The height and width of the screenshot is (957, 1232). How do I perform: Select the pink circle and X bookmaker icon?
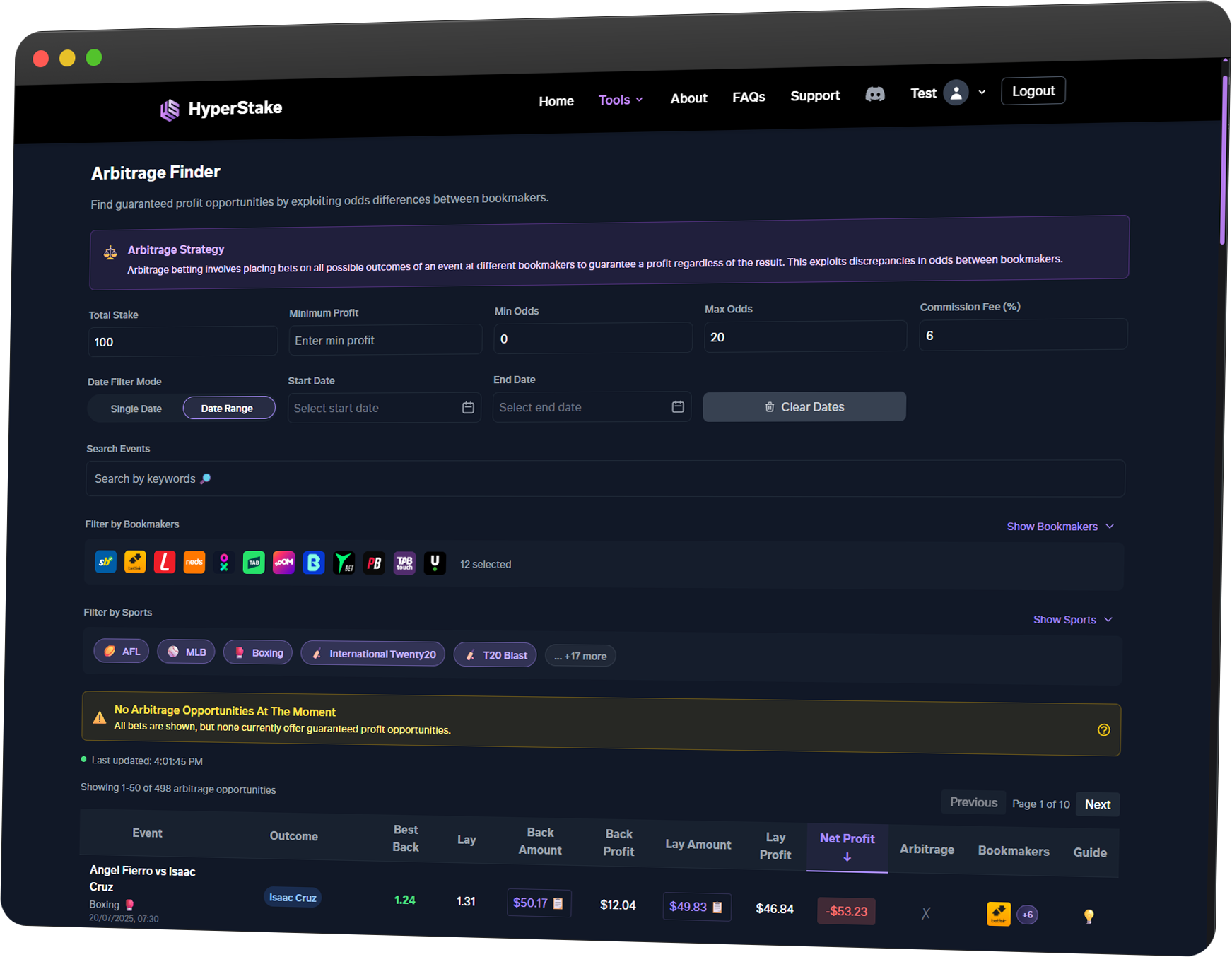tap(224, 563)
